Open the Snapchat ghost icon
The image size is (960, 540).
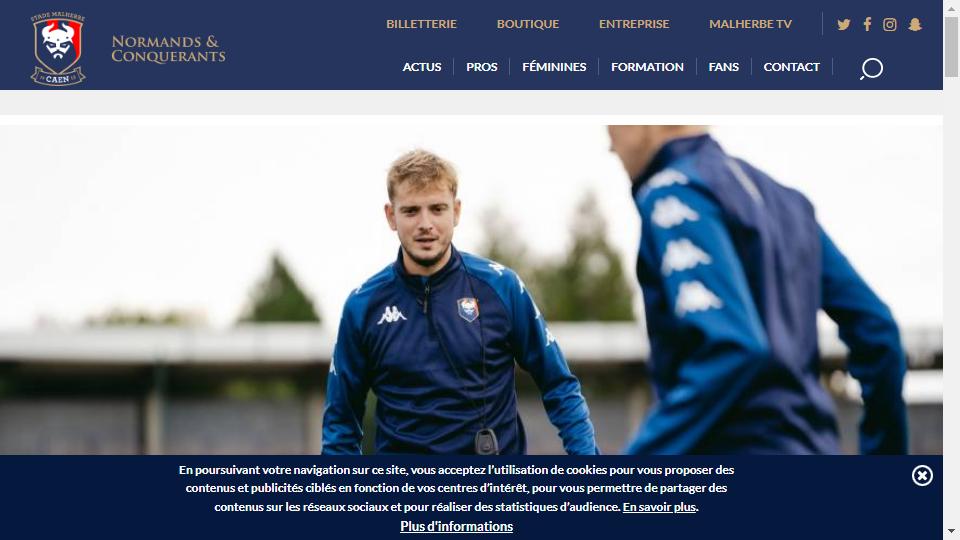915,24
